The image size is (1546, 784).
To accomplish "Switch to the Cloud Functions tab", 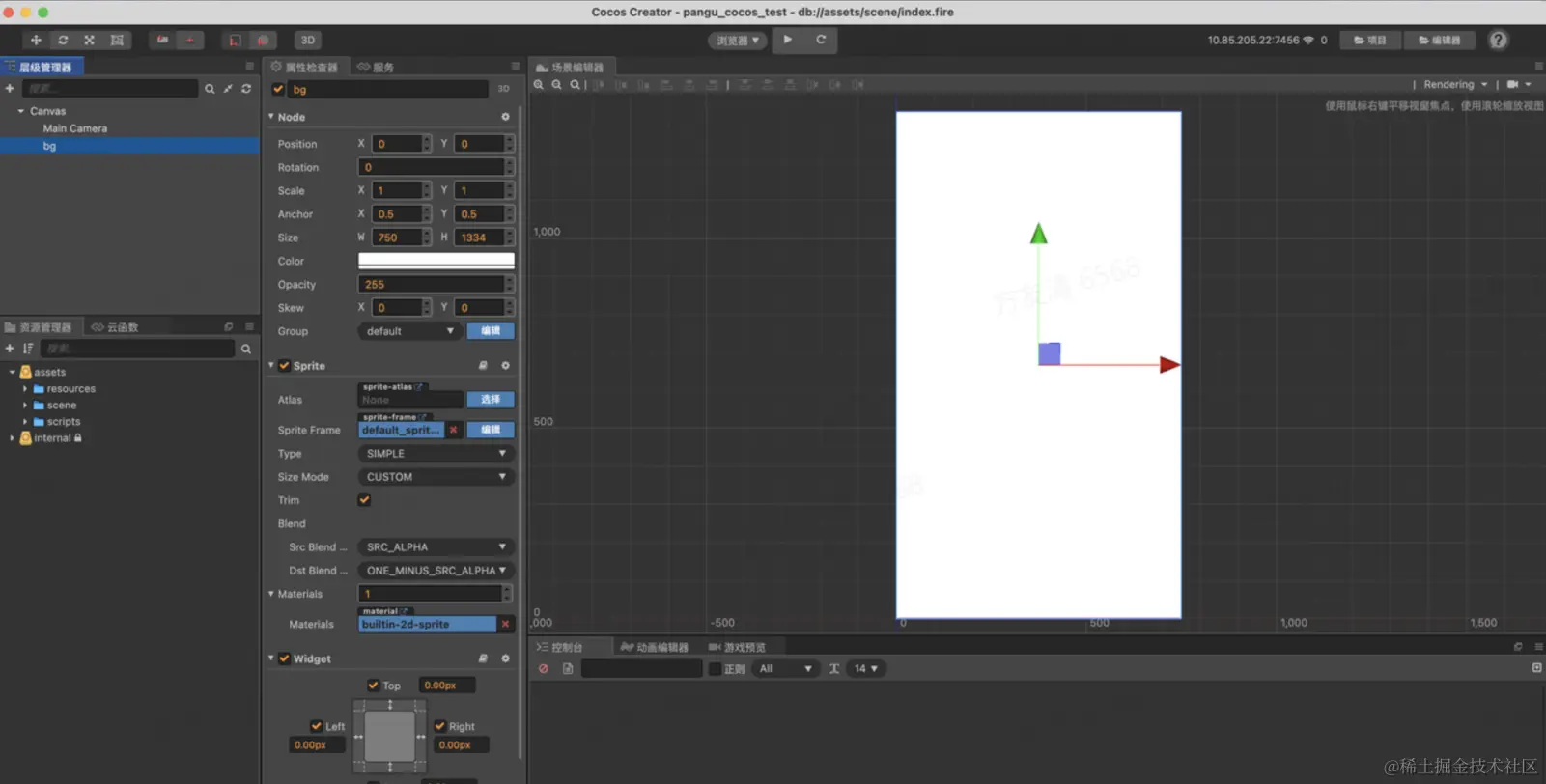I will [115, 327].
